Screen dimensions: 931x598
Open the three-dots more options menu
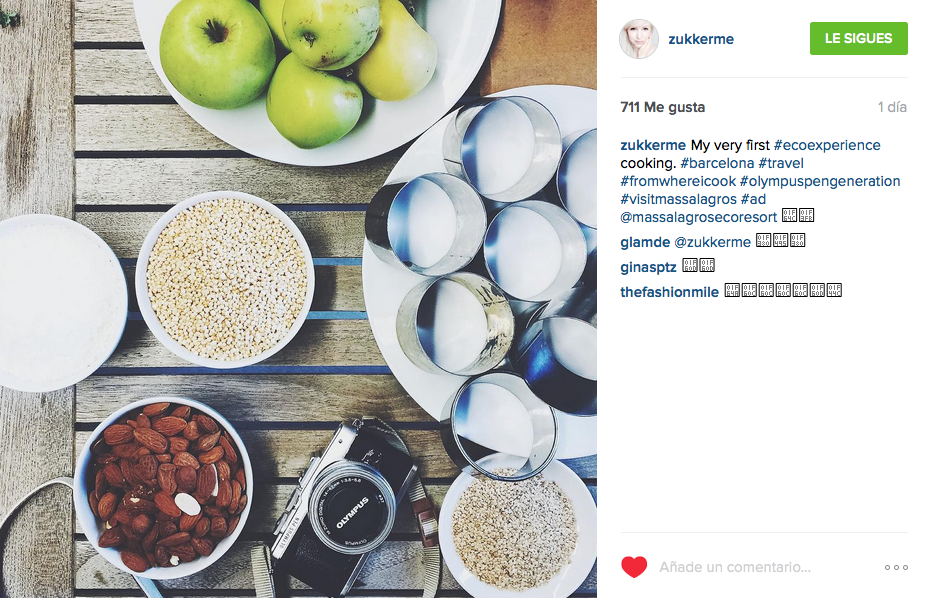[x=896, y=568]
